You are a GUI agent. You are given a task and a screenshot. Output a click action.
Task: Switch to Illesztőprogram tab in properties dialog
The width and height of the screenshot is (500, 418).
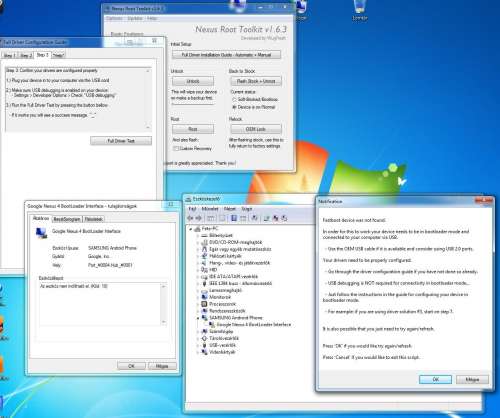pos(67,219)
